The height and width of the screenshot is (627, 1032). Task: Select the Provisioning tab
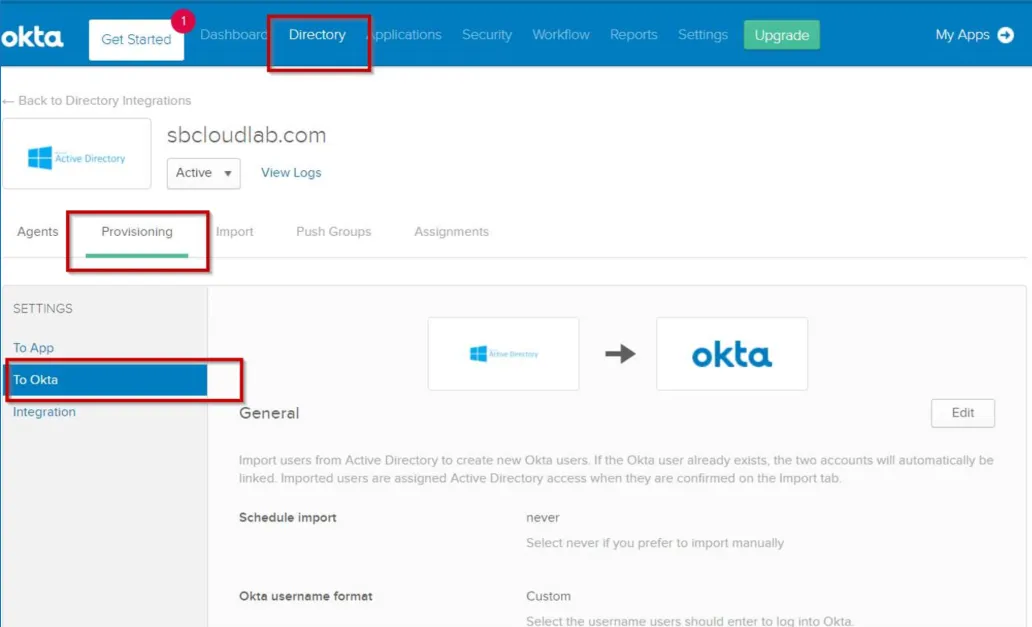[x=137, y=232]
